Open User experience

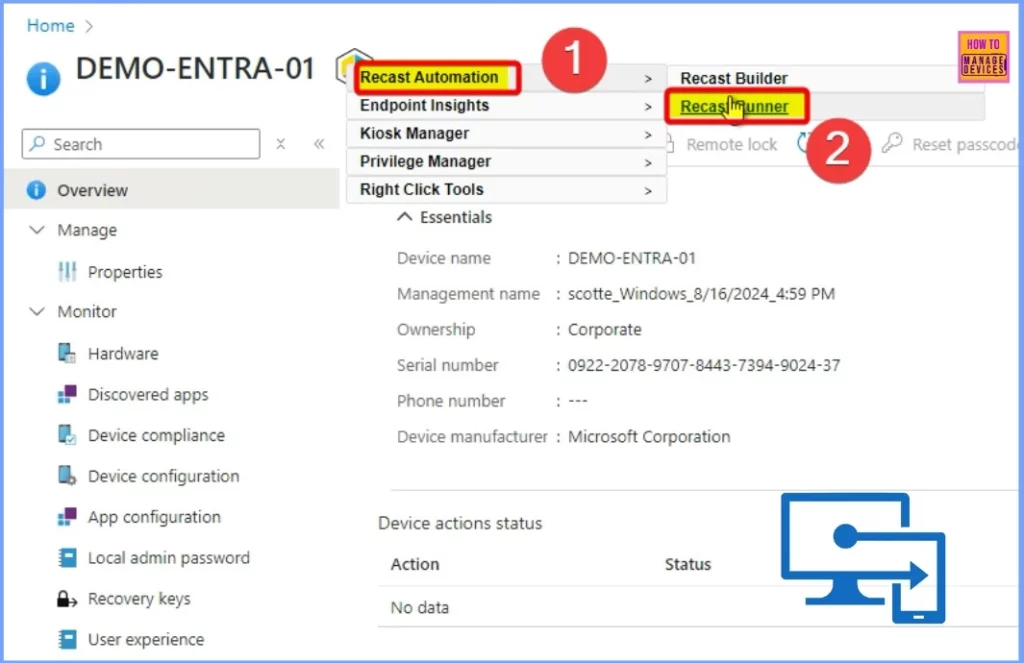146,639
